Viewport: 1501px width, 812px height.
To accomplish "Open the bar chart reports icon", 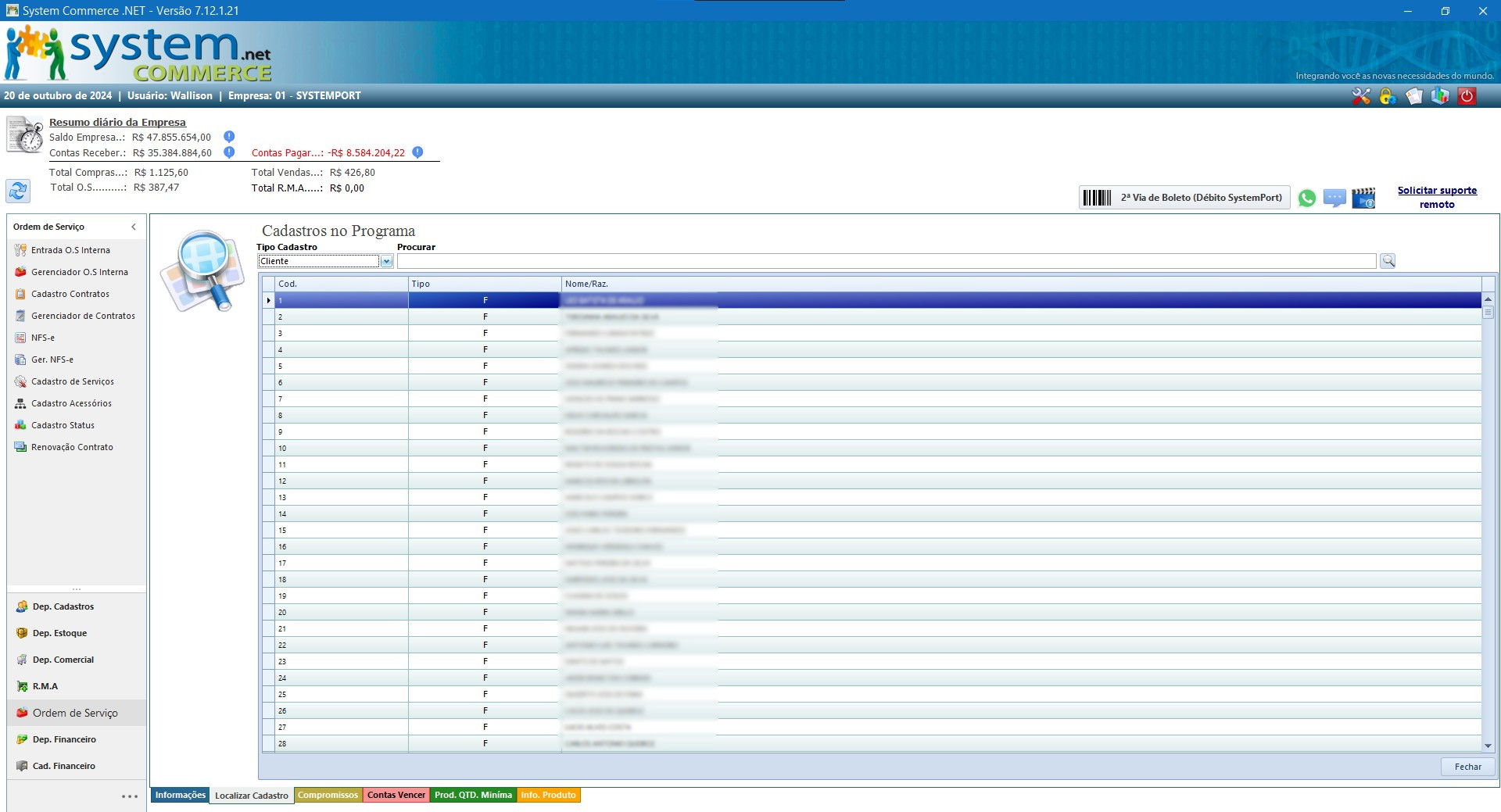I will click(1440, 96).
